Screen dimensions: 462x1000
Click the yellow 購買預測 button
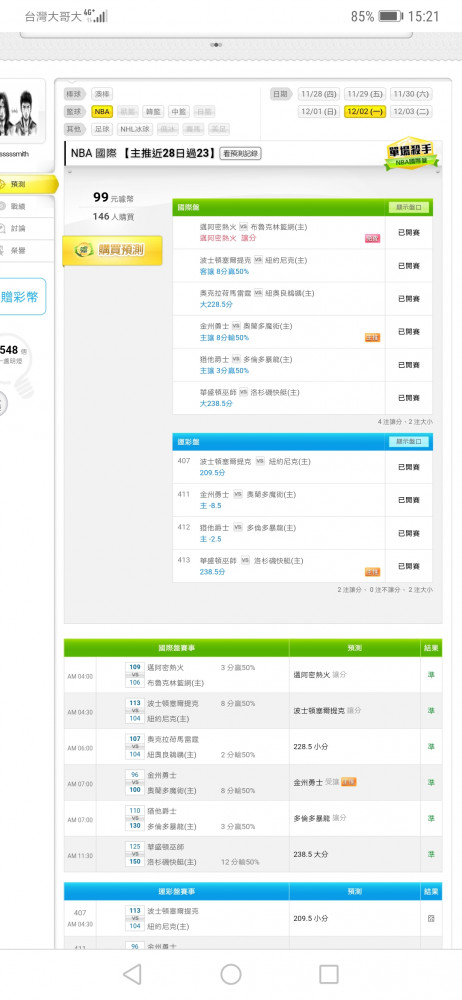(112, 250)
